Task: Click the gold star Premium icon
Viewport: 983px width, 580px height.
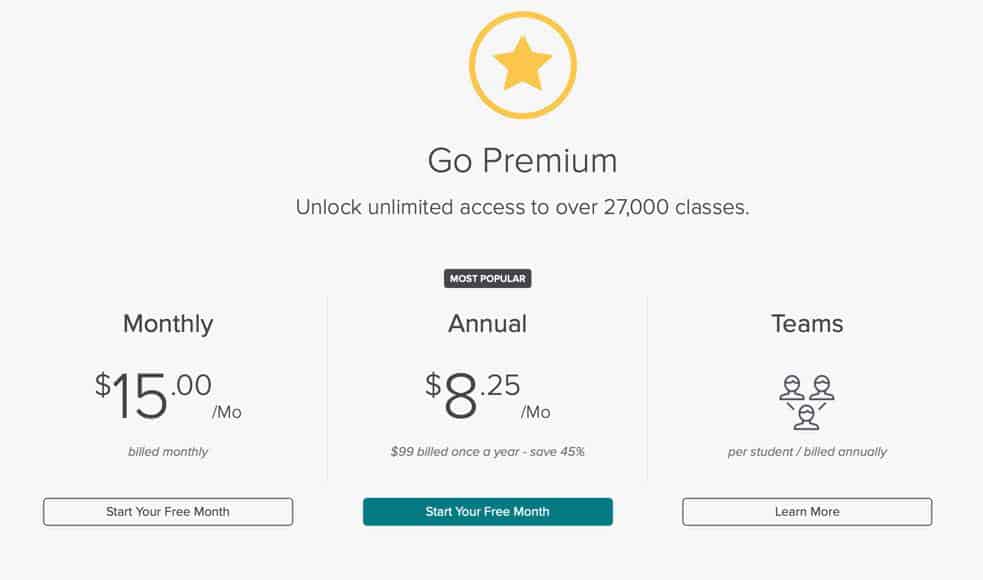Action: [x=522, y=65]
